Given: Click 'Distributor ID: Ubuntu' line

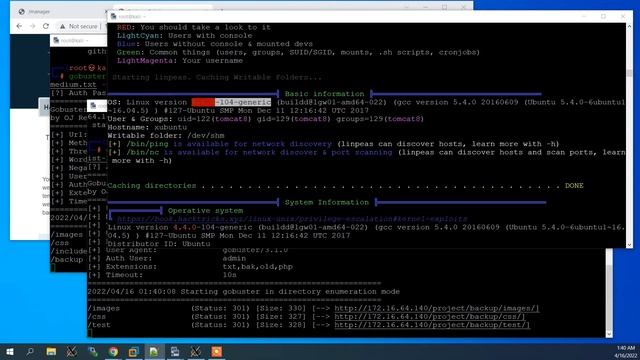Looking at the screenshot, I should pos(159,244).
